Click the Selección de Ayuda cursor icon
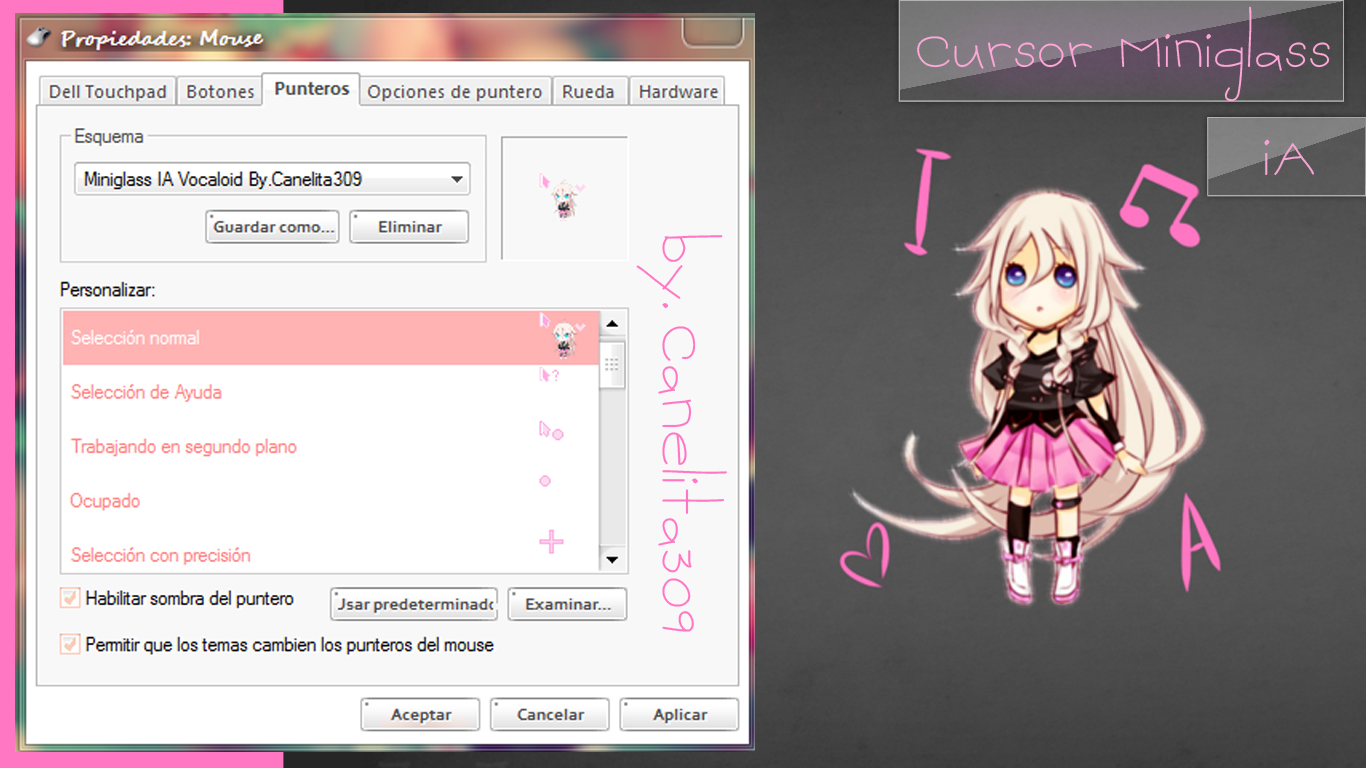 [549, 376]
